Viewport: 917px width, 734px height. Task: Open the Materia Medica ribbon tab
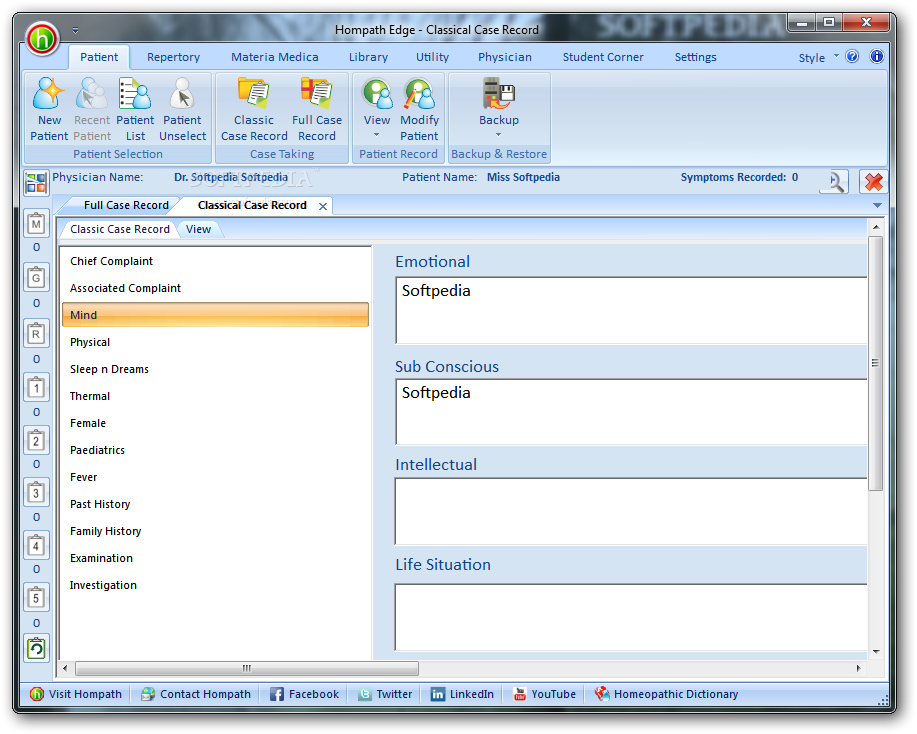click(275, 57)
